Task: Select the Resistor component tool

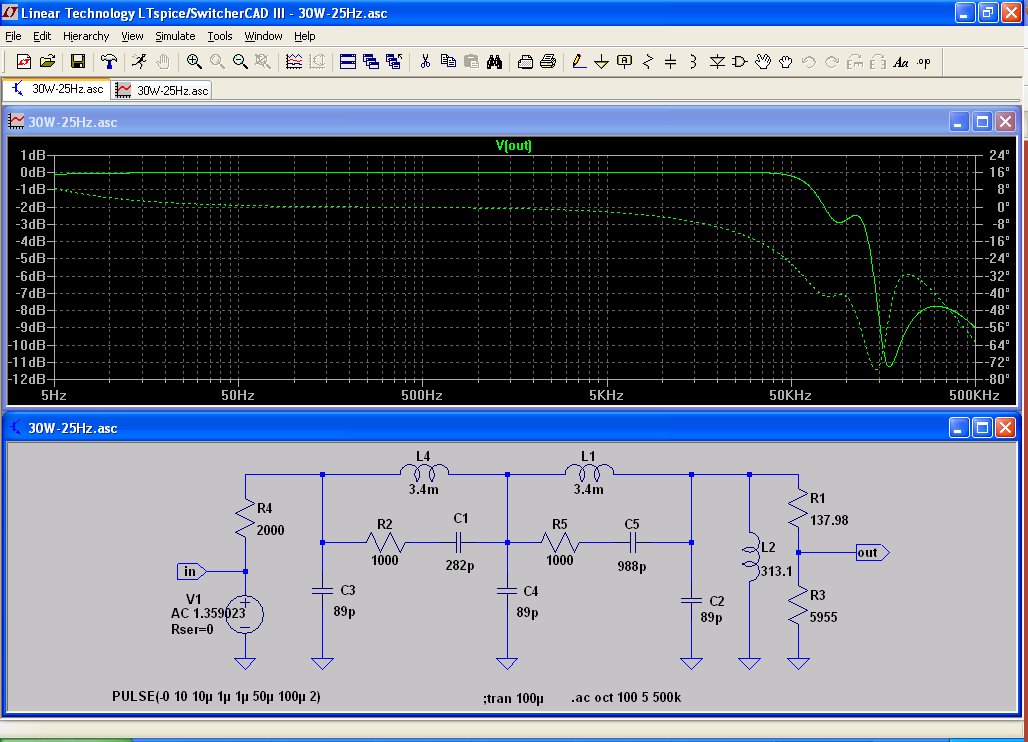Action: pyautogui.click(x=647, y=61)
